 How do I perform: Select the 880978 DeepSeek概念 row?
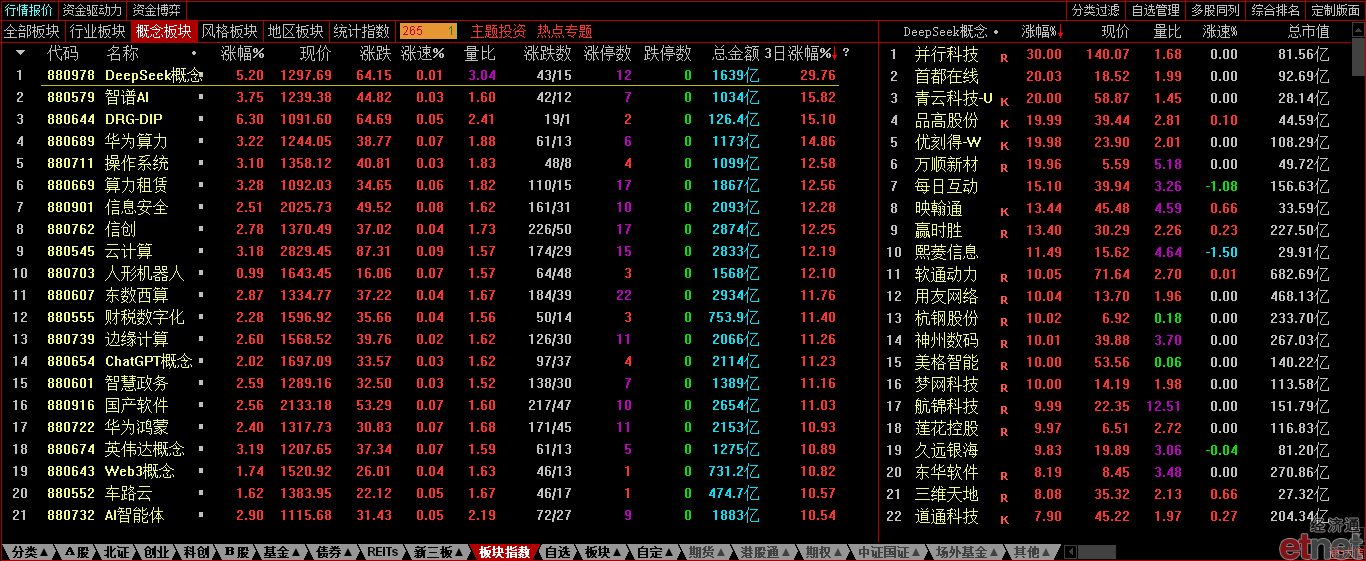click(x=440, y=75)
